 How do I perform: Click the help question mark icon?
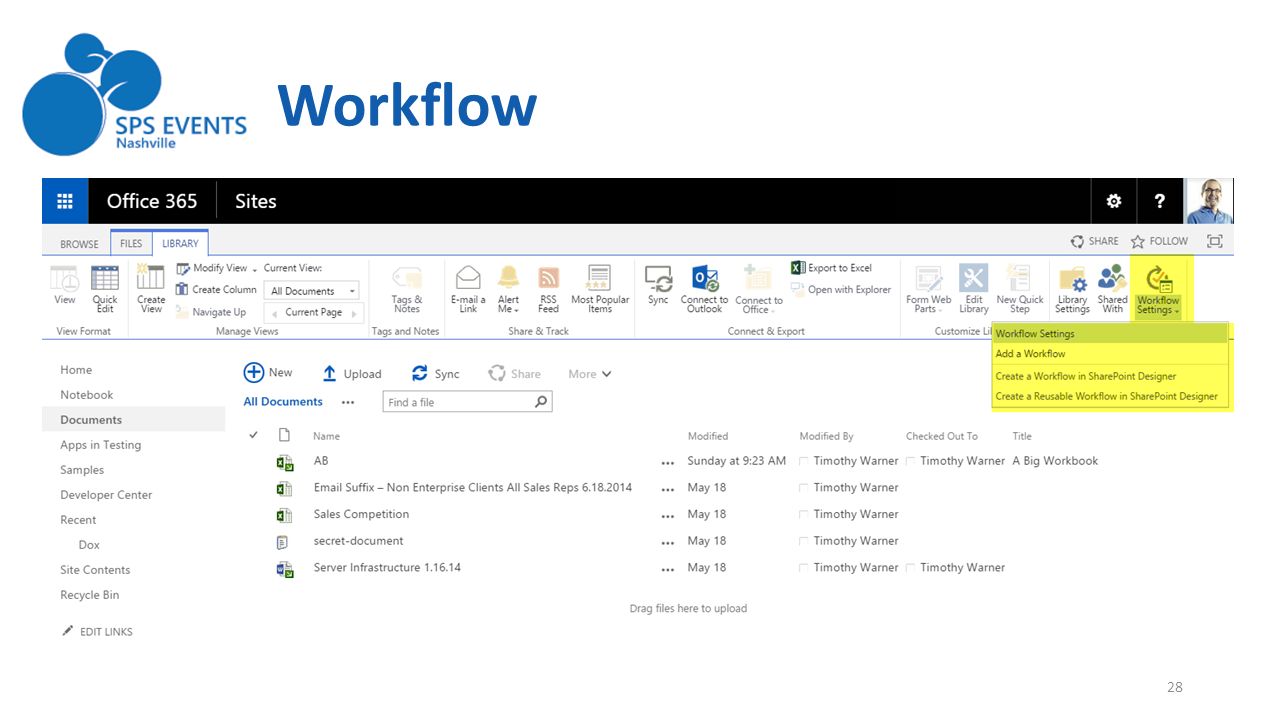coord(1159,201)
